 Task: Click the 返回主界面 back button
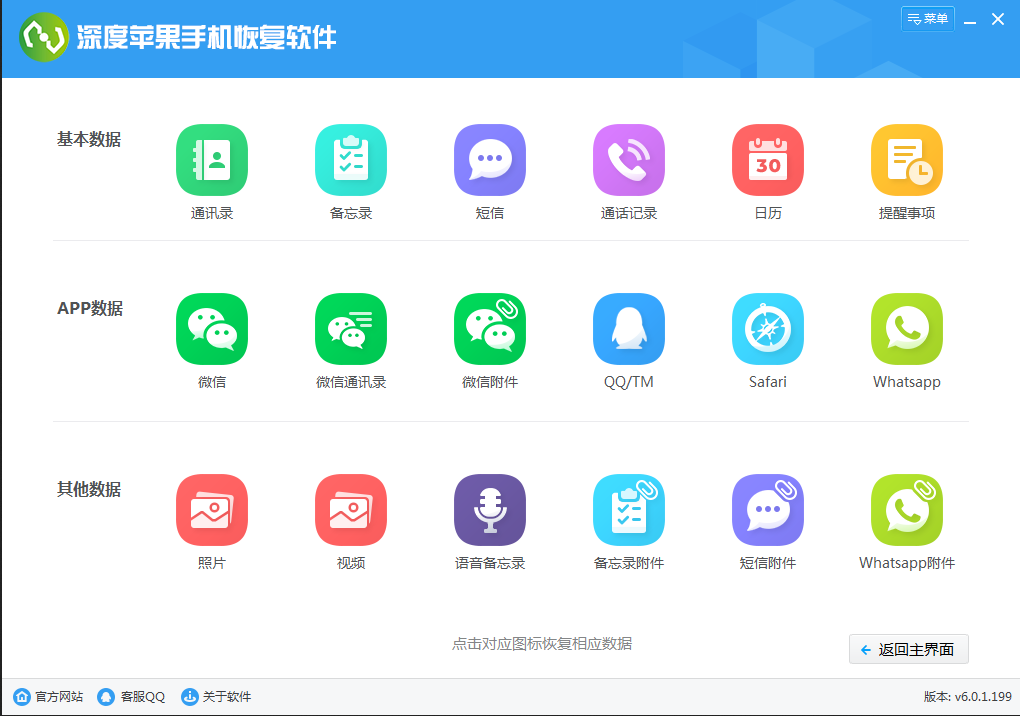908,649
